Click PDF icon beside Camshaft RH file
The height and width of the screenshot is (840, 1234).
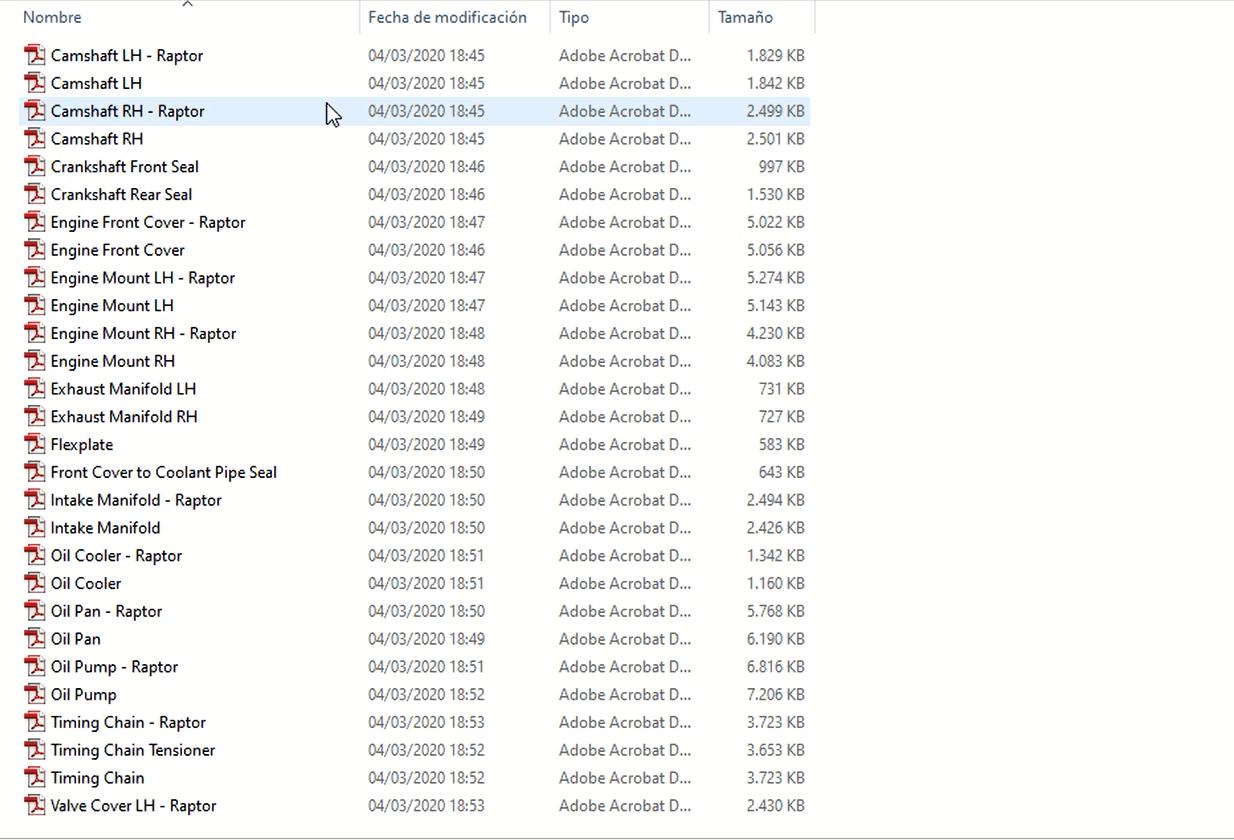pyautogui.click(x=35, y=139)
